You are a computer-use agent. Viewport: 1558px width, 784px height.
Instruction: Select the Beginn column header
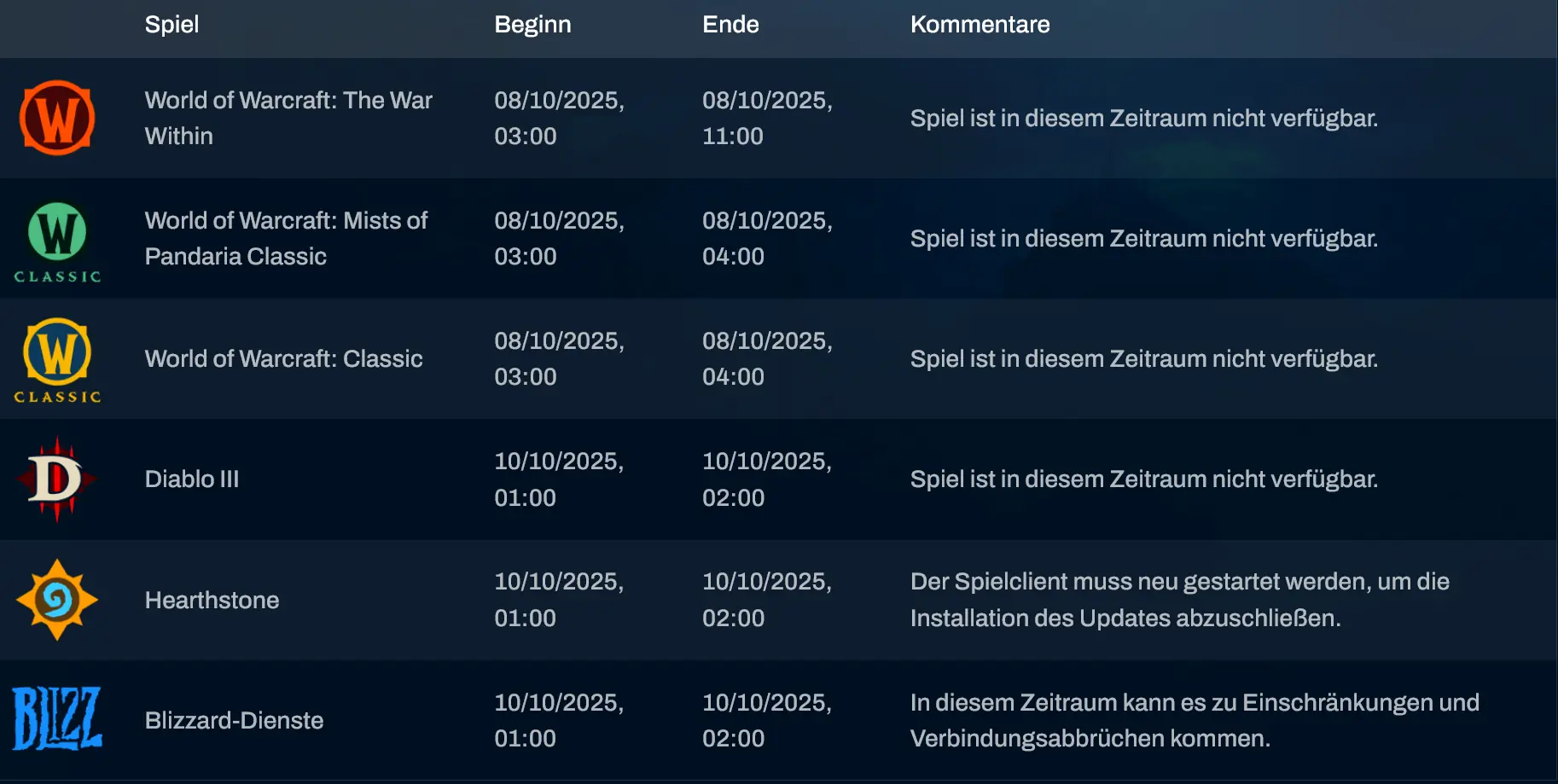[x=532, y=24]
